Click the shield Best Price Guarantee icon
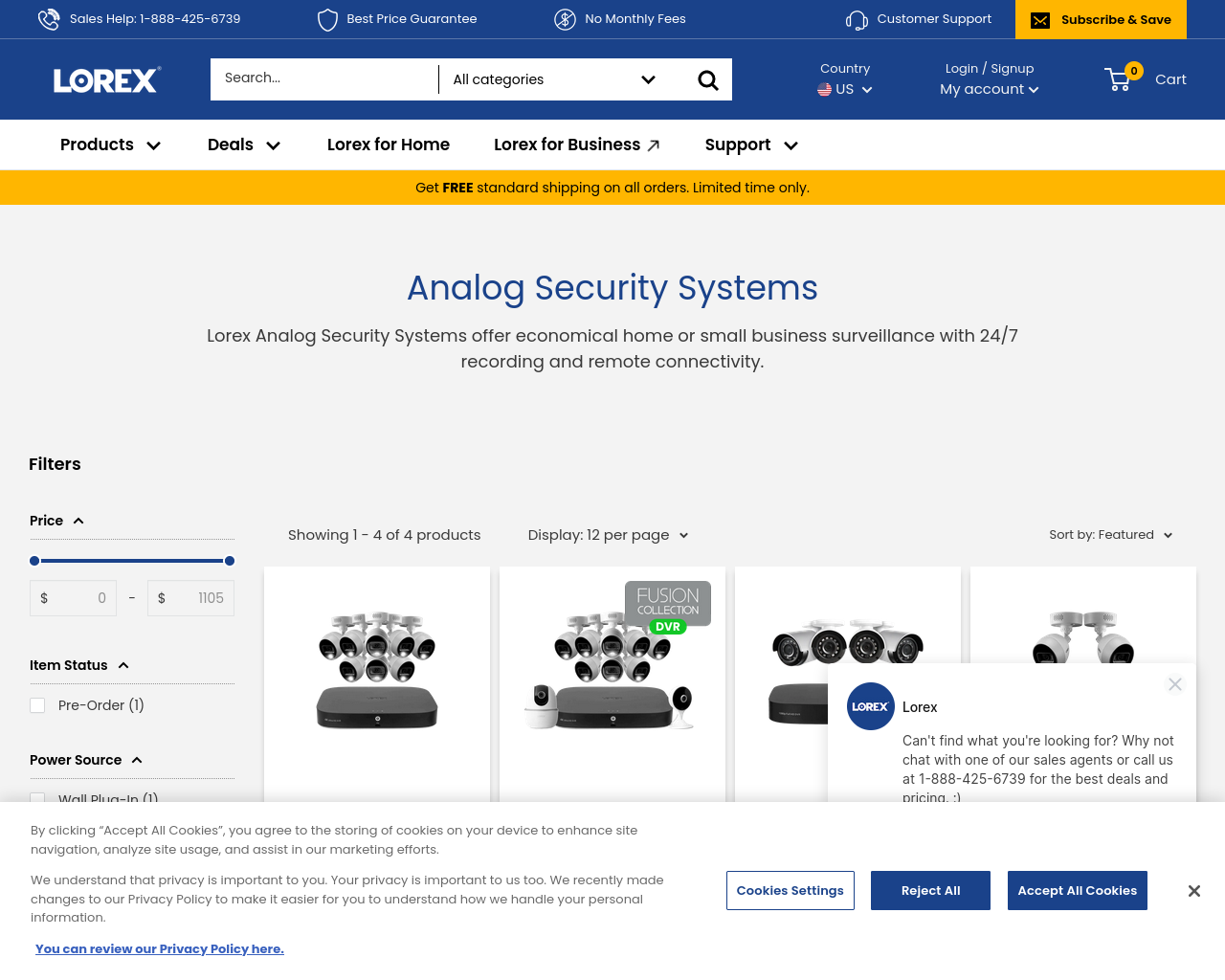 (327, 19)
